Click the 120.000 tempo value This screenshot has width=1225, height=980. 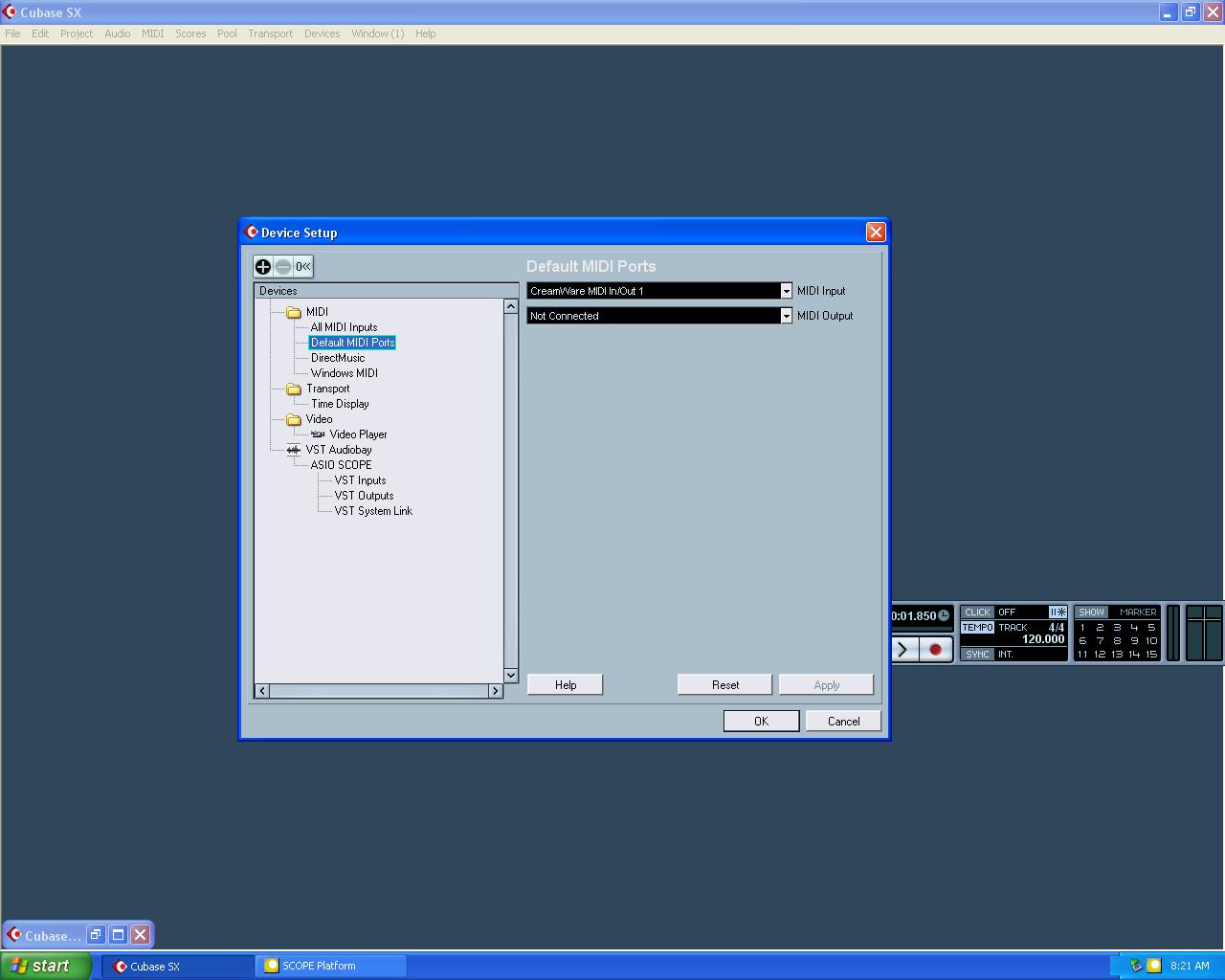1043,639
